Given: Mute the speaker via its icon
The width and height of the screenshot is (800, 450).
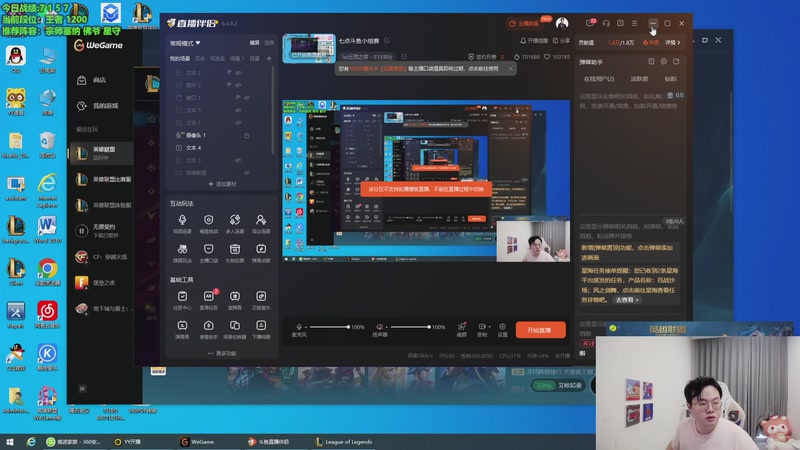Looking at the screenshot, I should 380,327.
